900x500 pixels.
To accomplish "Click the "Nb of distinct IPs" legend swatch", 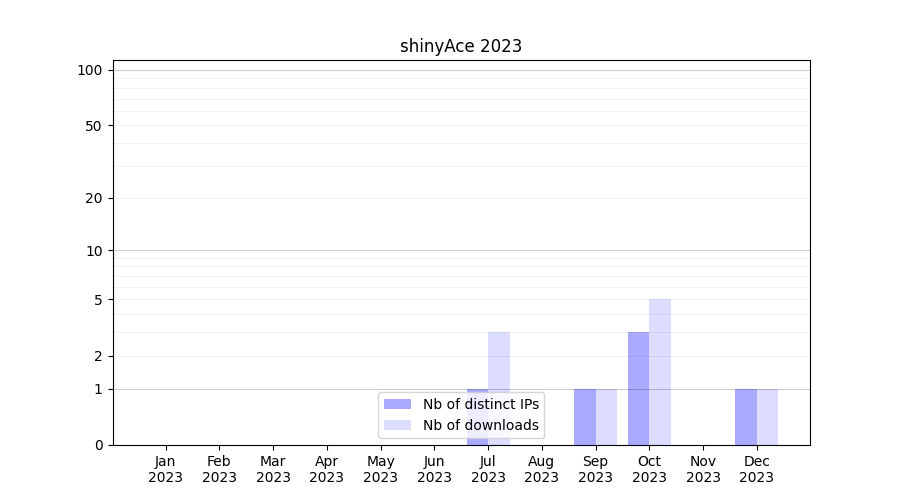I will [x=397, y=404].
